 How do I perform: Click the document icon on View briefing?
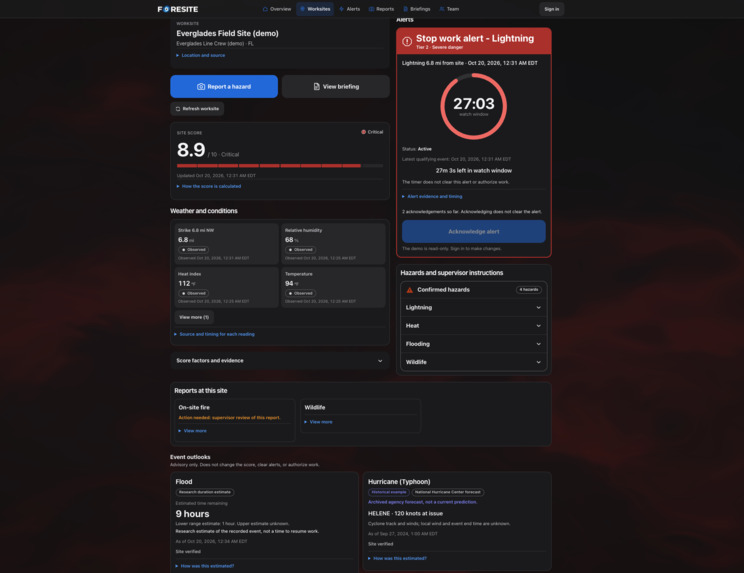[x=316, y=87]
